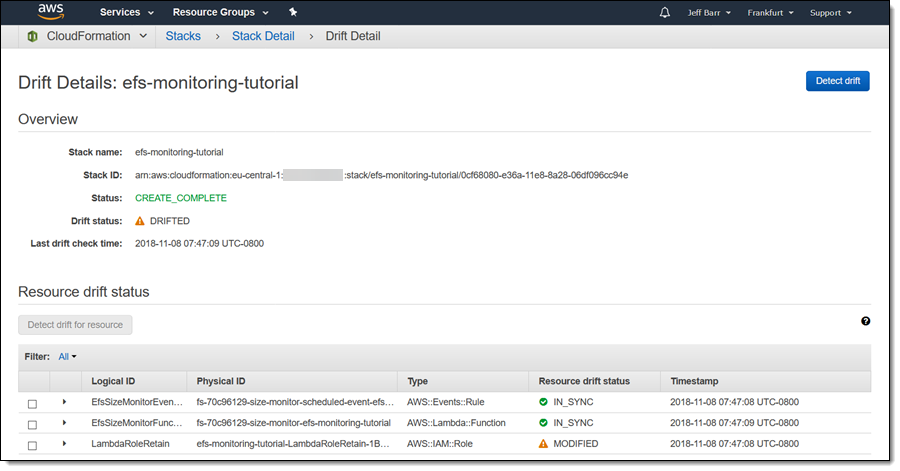
Task: Click the CloudFormation cube icon
Action: click(x=33, y=37)
